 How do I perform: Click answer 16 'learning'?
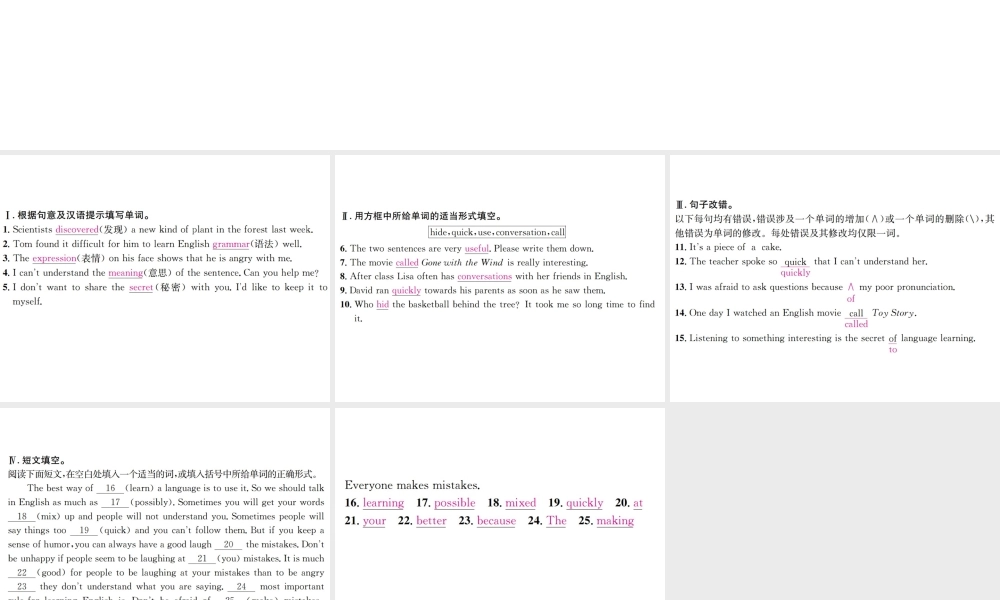point(383,503)
